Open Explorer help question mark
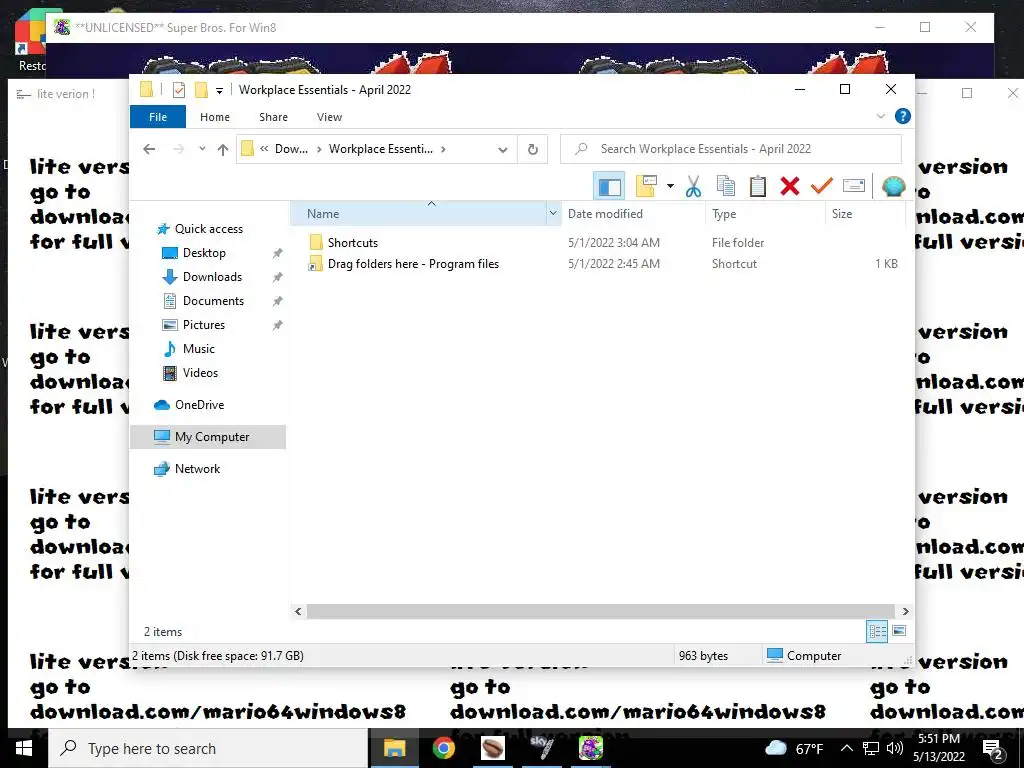 point(903,116)
